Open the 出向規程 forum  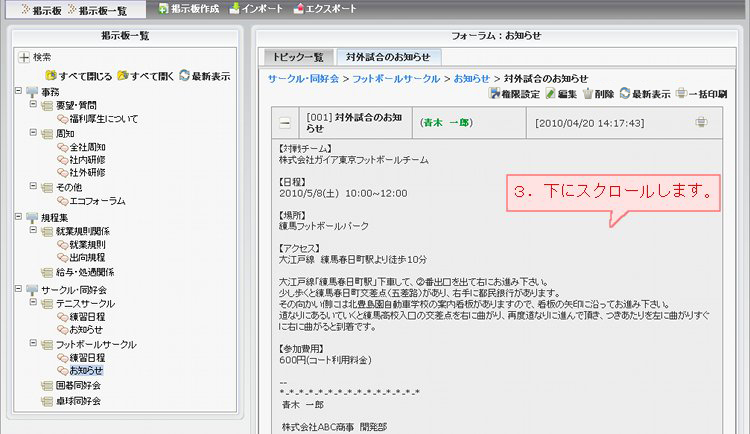pos(88,257)
